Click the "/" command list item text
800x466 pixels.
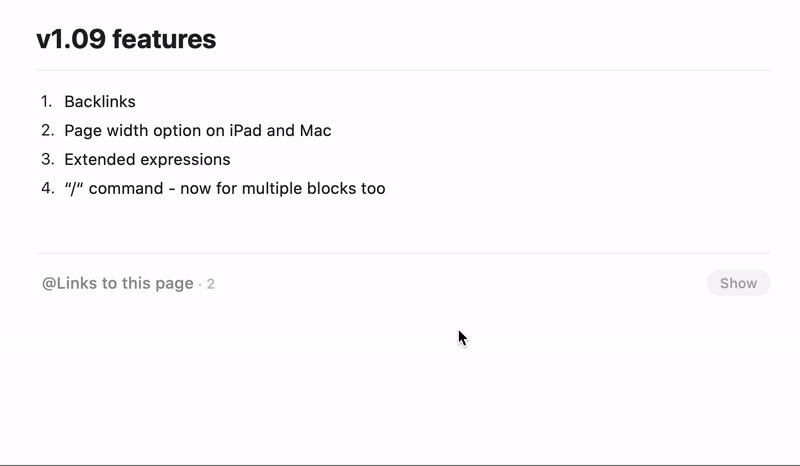pos(224,188)
